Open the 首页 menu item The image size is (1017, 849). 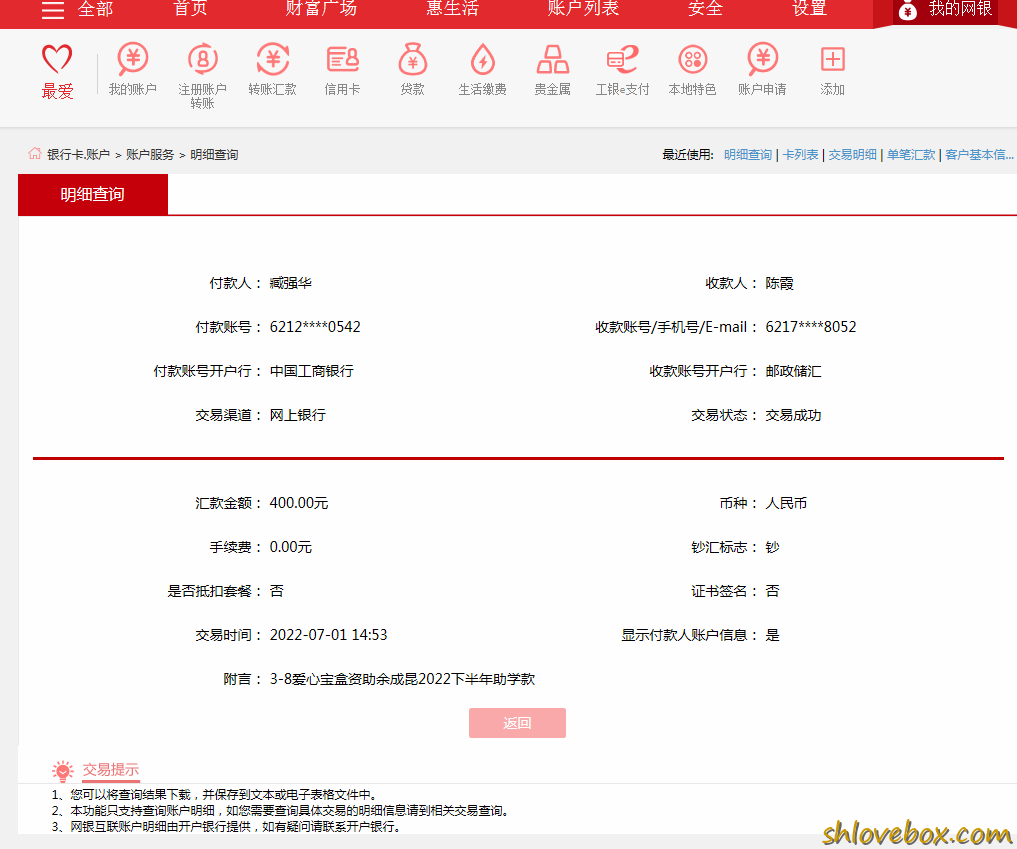[190, 8]
